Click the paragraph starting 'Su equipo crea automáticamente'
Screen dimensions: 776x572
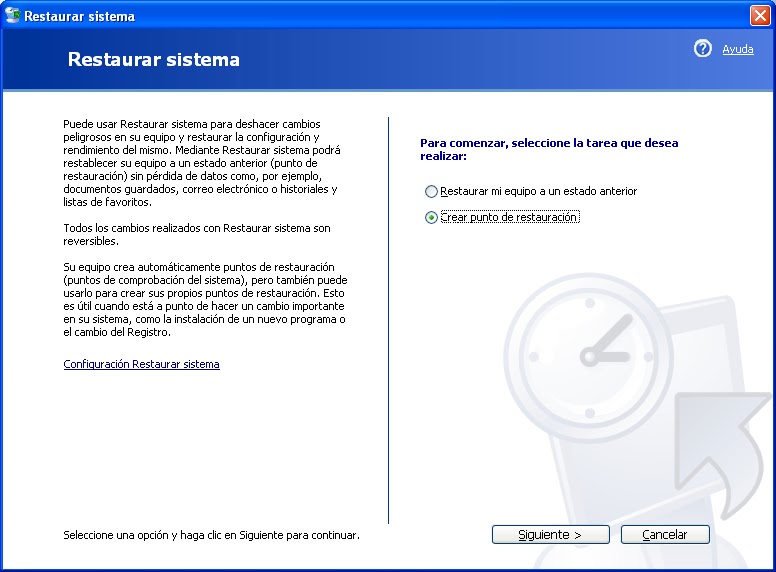click(205, 299)
